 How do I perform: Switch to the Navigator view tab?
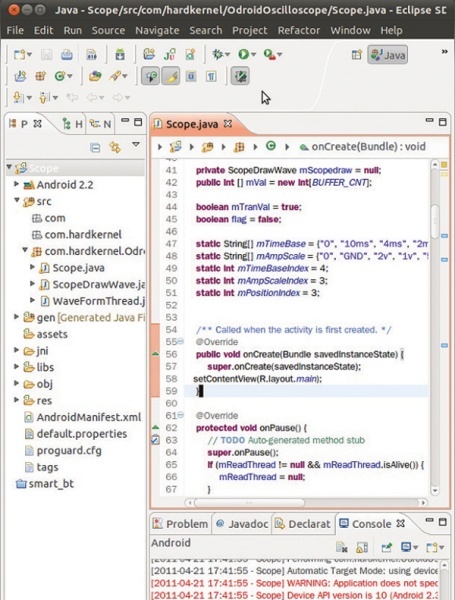tap(100, 124)
